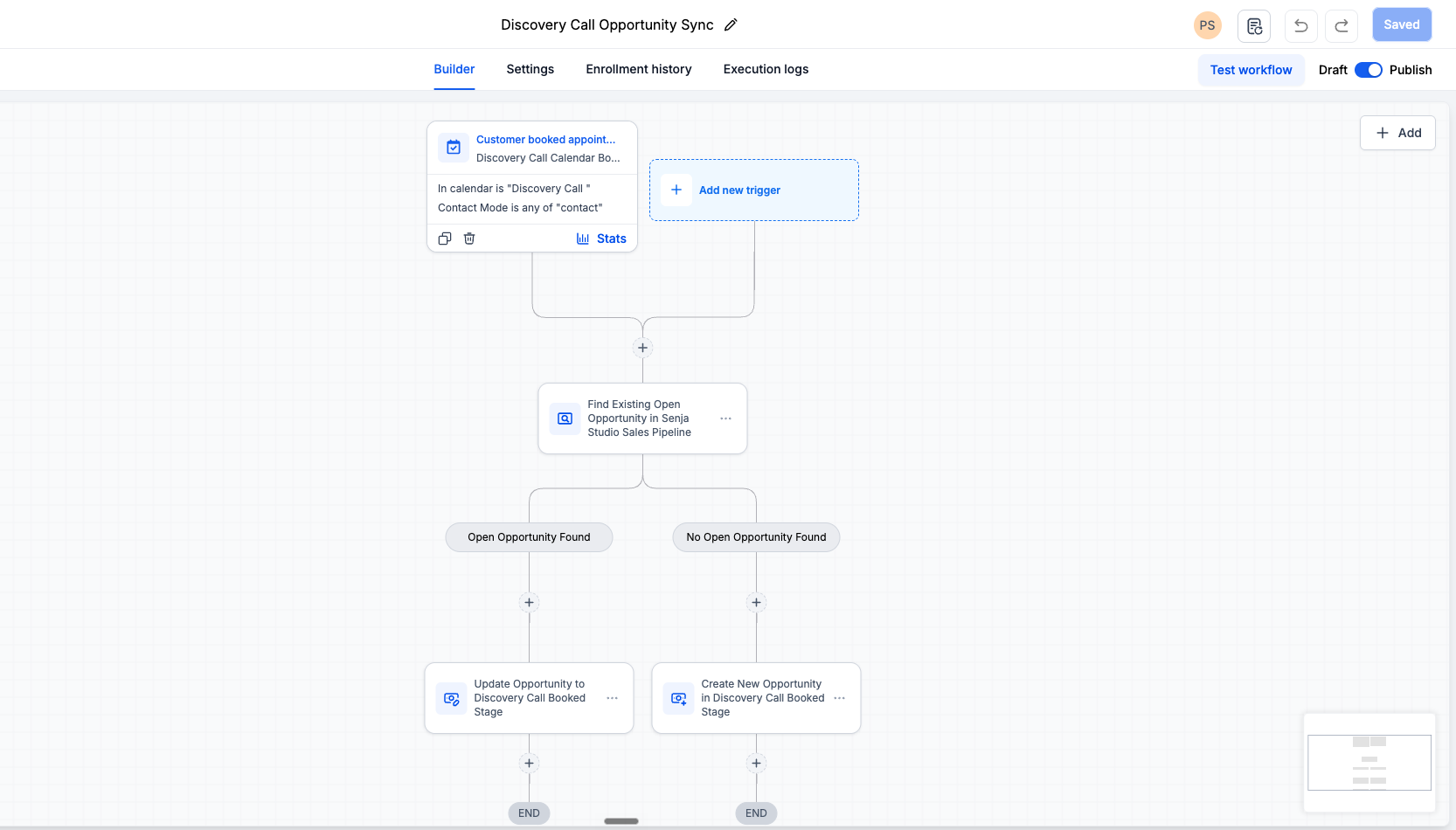Open menu for Create New Opportunity action

(x=839, y=698)
